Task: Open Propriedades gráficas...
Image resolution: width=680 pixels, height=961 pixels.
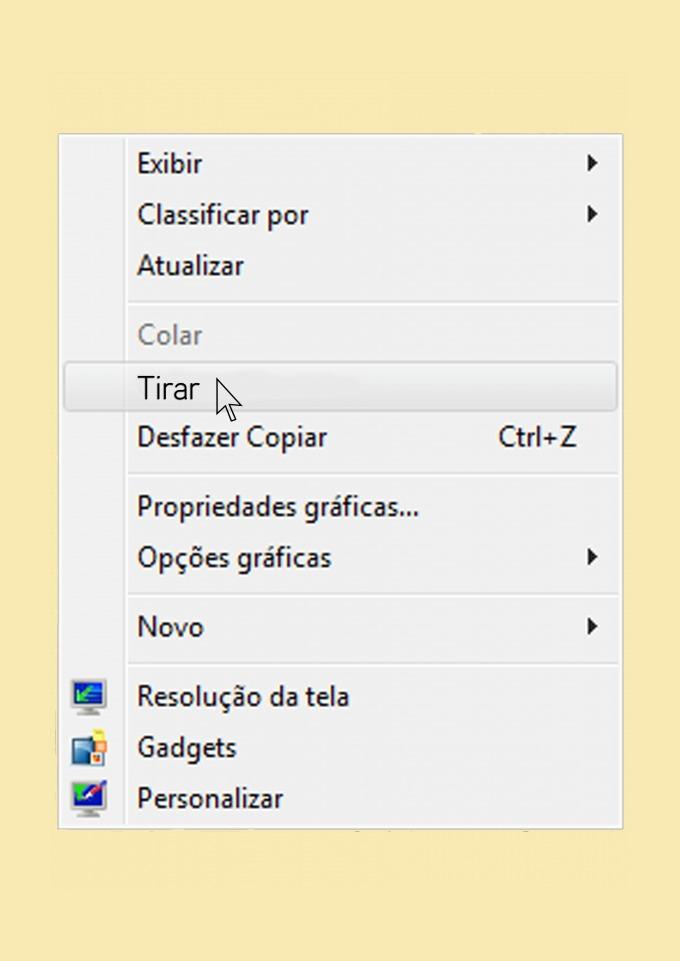Action: click(278, 507)
